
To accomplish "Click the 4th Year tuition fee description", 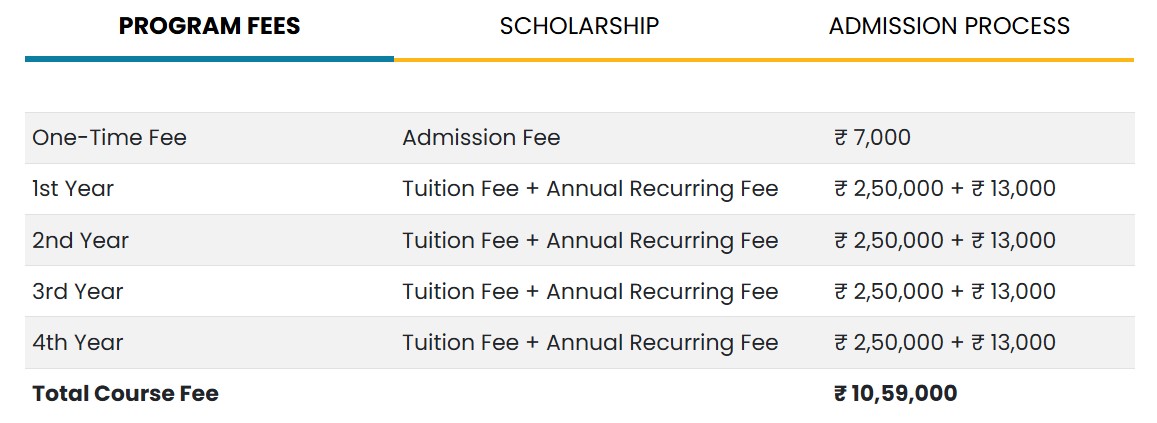I will [x=590, y=343].
